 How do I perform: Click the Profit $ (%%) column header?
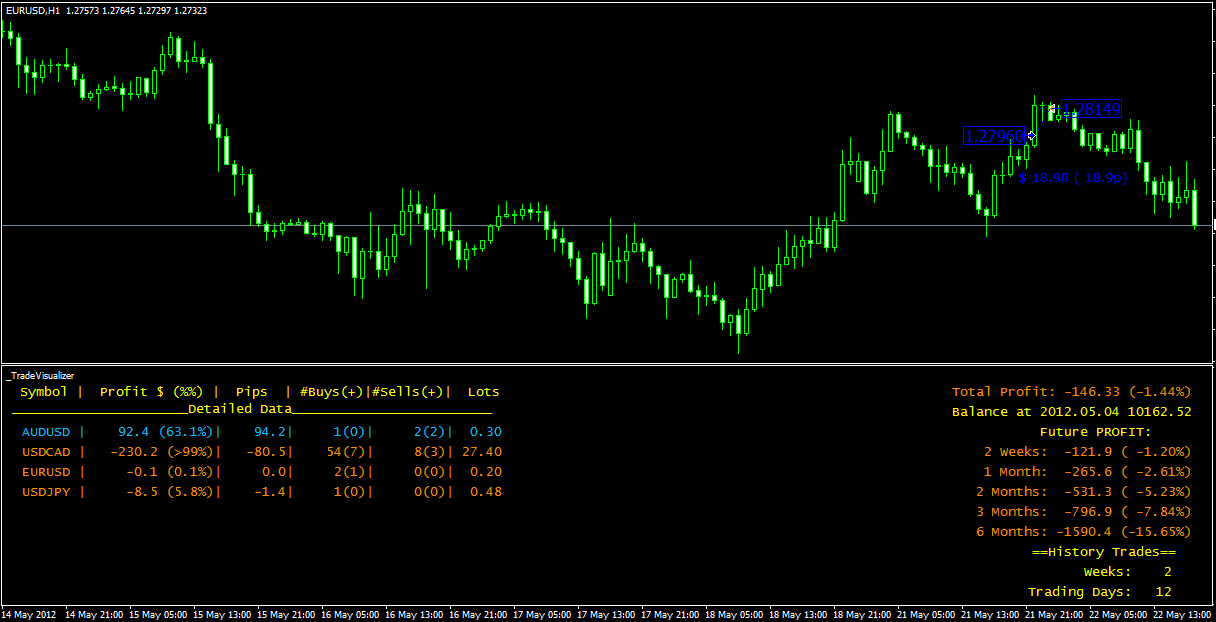[151, 392]
